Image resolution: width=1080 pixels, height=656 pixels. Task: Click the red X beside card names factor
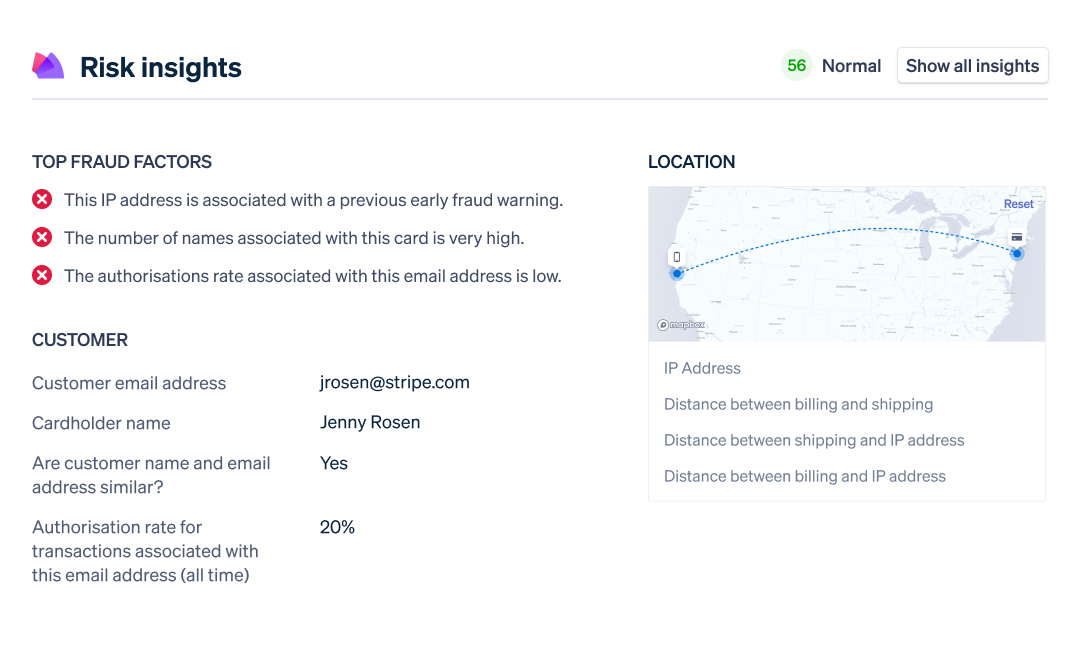(42, 238)
